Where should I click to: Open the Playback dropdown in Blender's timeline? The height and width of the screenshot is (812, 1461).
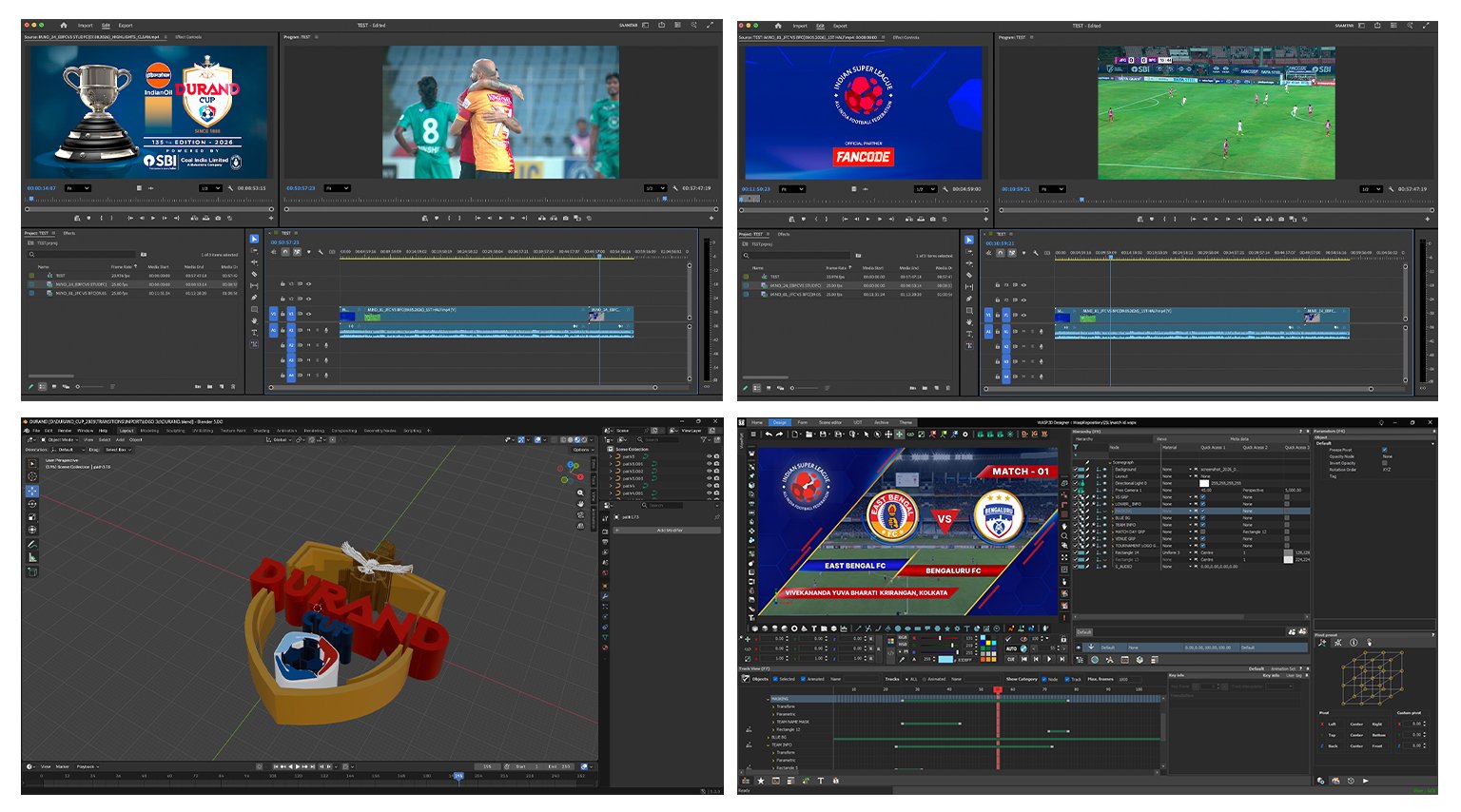(88, 766)
